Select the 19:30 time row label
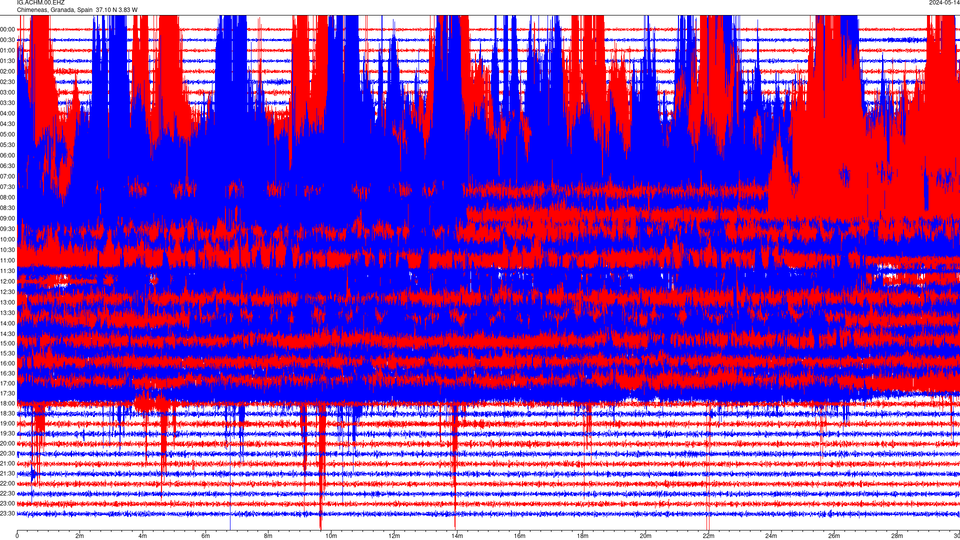Image resolution: width=960 pixels, height=540 pixels. pos(7,433)
